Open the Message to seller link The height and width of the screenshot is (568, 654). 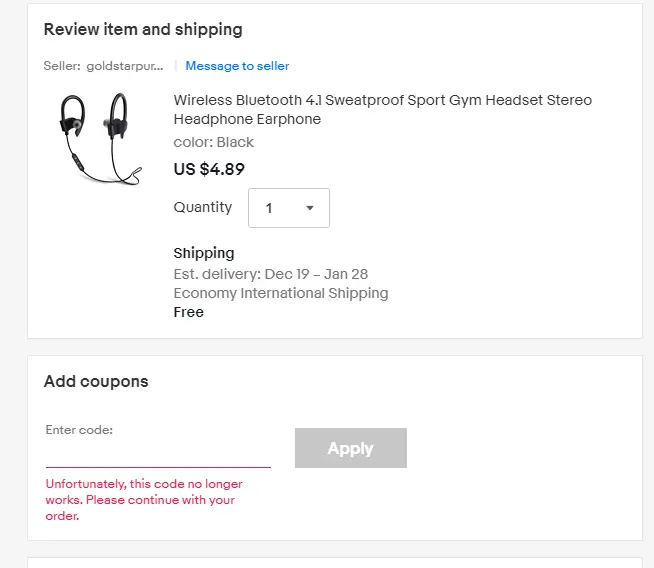(237, 66)
